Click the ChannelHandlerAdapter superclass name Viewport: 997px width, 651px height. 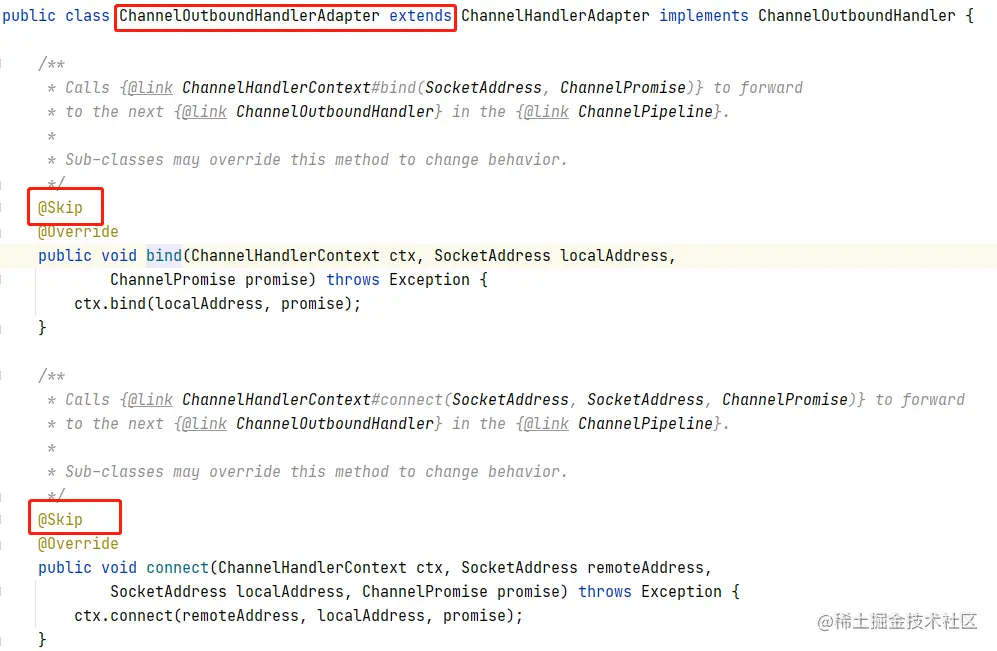(x=555, y=16)
